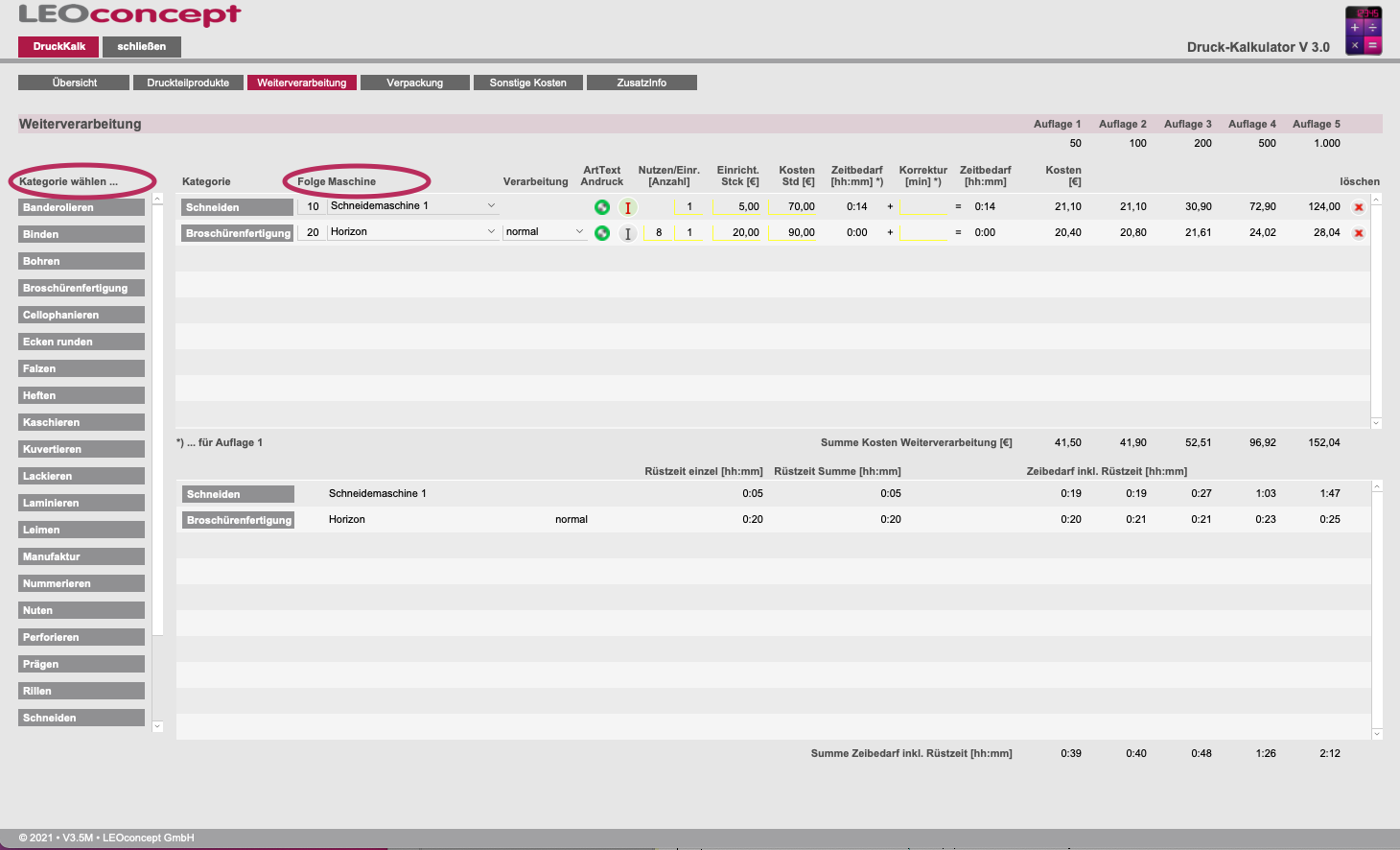Click Folge field '20' in Broschürenfertigung row
The image size is (1400, 850).
point(312,232)
